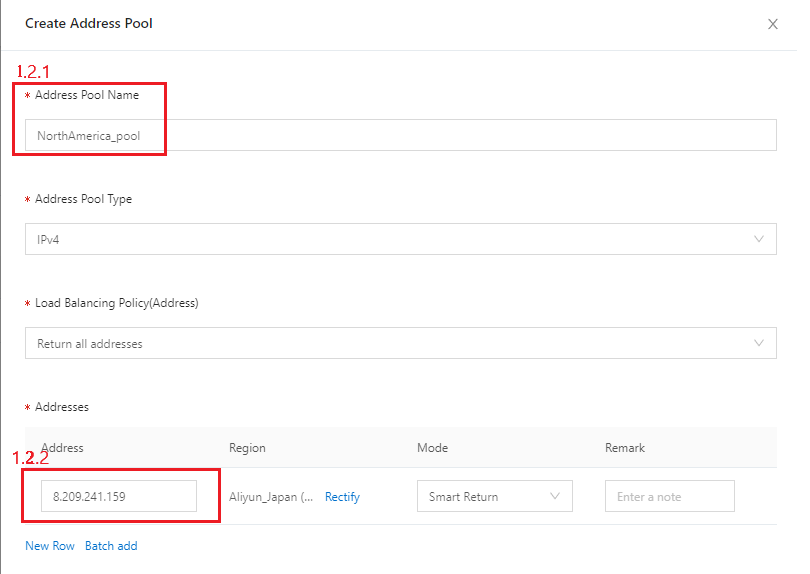The height and width of the screenshot is (574, 810).
Task: Click chevron arrow of Address Pool Type
Action: (760, 239)
